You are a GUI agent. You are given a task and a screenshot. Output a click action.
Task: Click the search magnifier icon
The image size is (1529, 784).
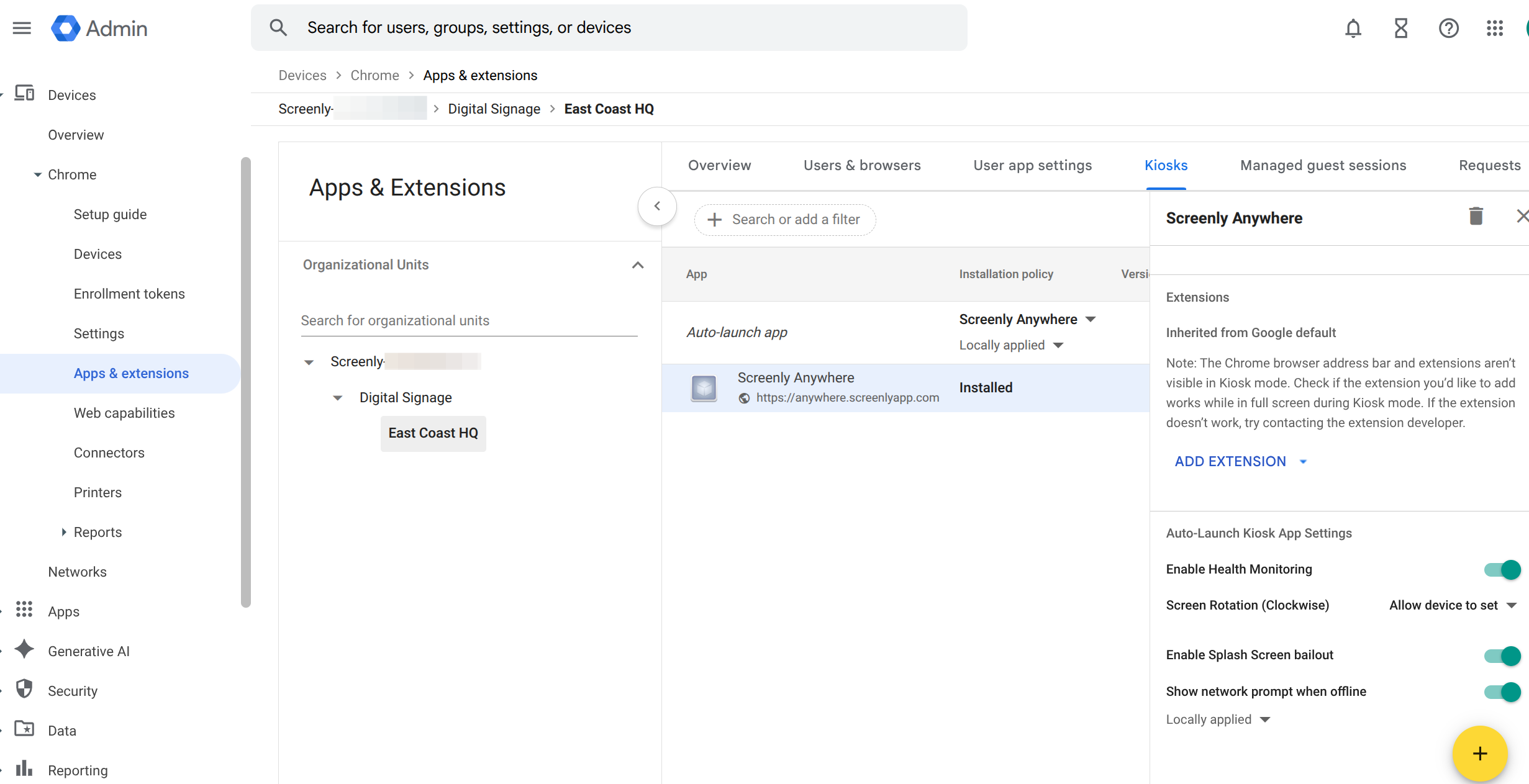278,27
